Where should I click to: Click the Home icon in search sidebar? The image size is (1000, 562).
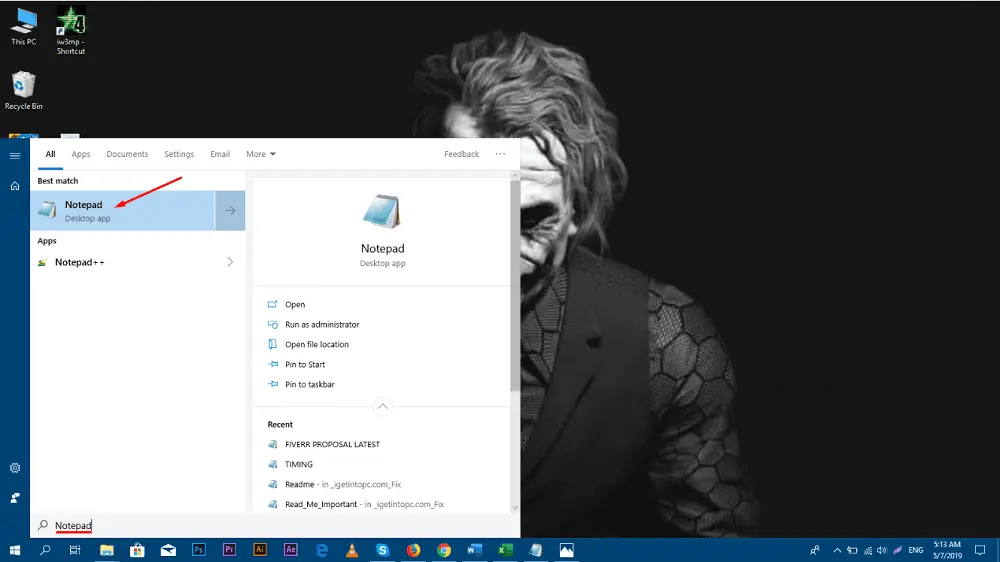tap(15, 186)
